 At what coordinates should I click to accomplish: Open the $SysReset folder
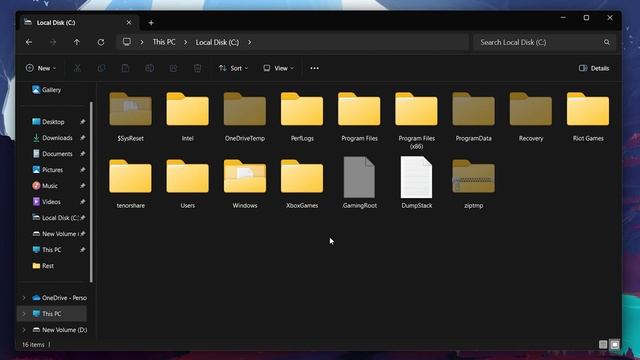(x=131, y=117)
